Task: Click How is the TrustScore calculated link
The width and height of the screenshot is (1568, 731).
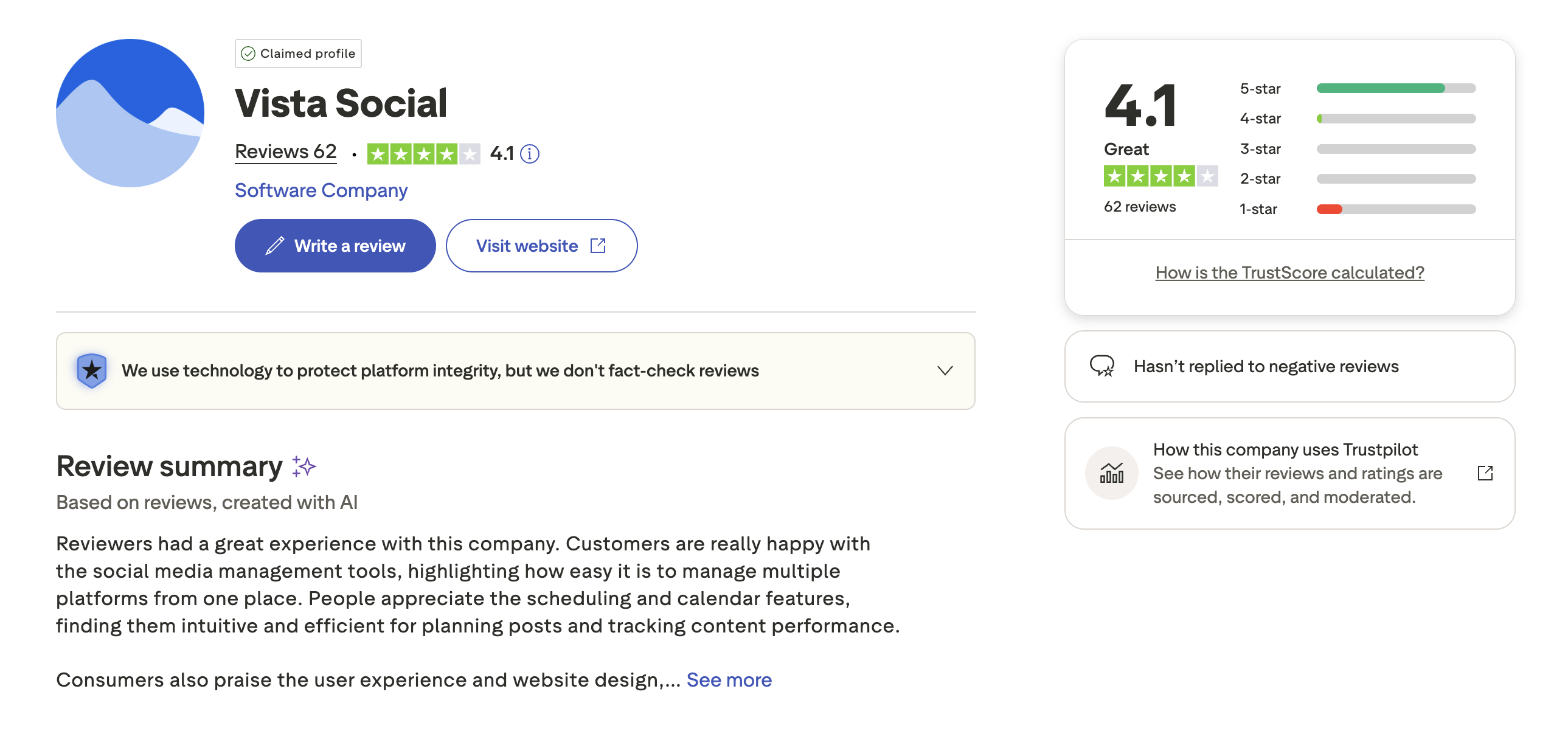Action: point(1289,272)
